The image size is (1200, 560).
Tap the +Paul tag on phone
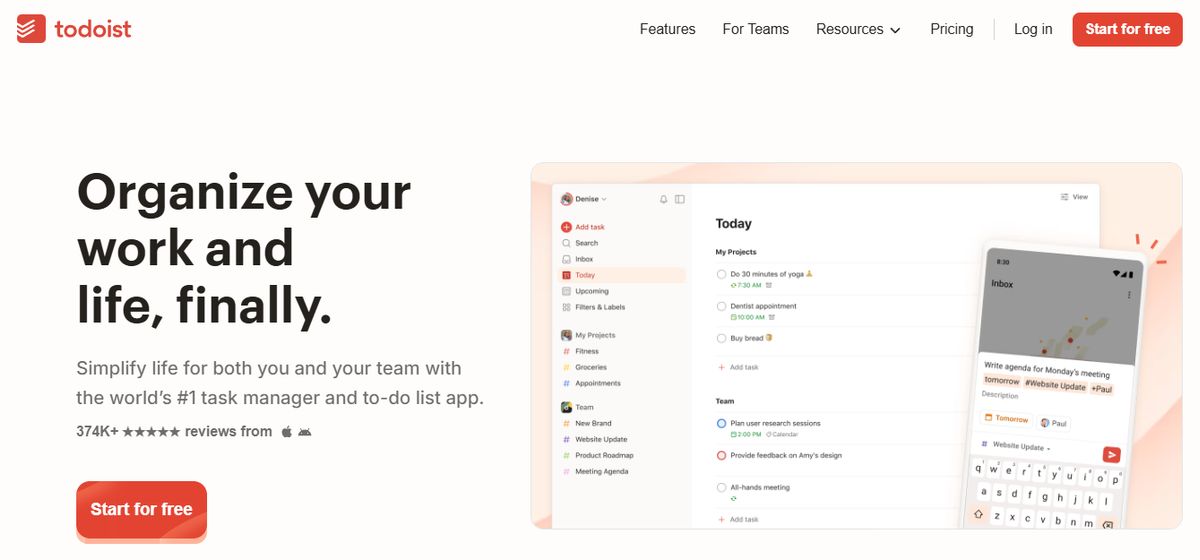[1101, 388]
